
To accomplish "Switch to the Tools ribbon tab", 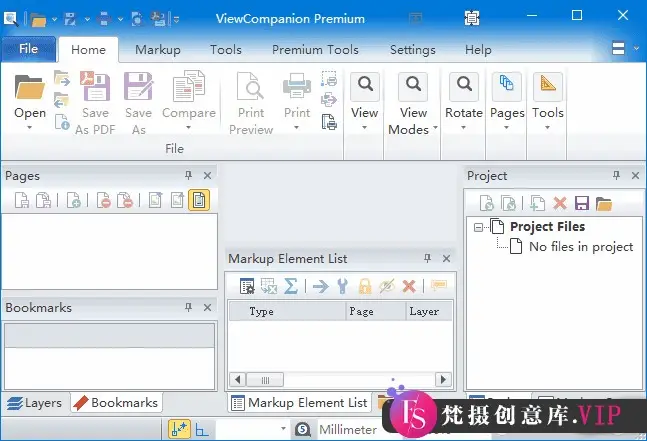I will pyautogui.click(x=226, y=50).
